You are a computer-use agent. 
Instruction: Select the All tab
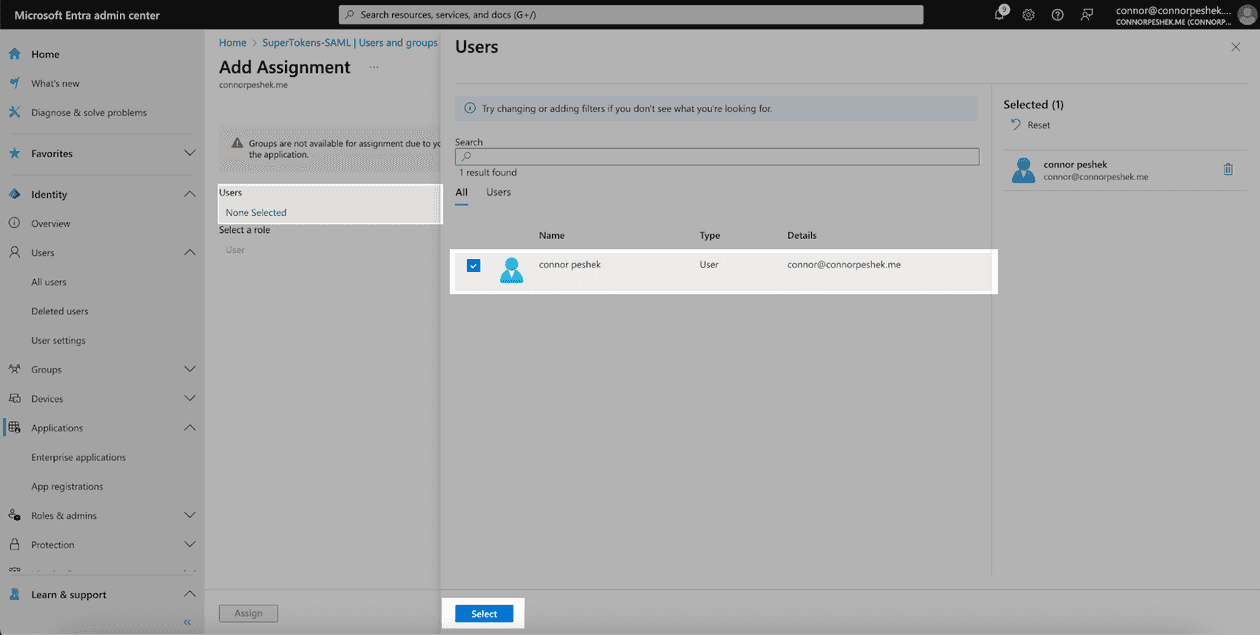[x=461, y=192]
